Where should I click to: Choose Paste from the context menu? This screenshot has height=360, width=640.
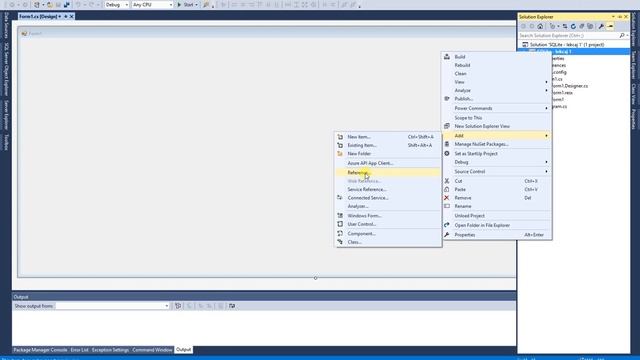click(497, 189)
